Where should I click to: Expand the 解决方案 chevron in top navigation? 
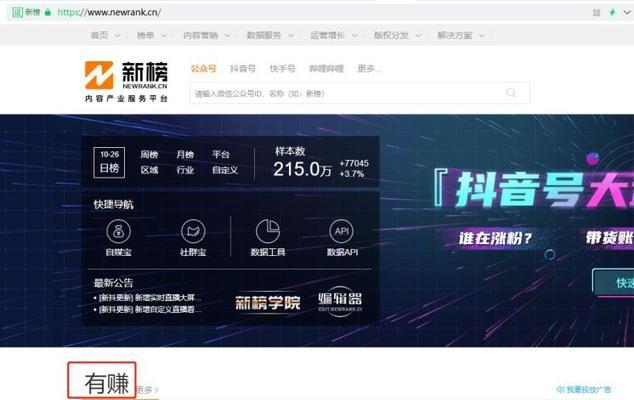click(x=482, y=36)
